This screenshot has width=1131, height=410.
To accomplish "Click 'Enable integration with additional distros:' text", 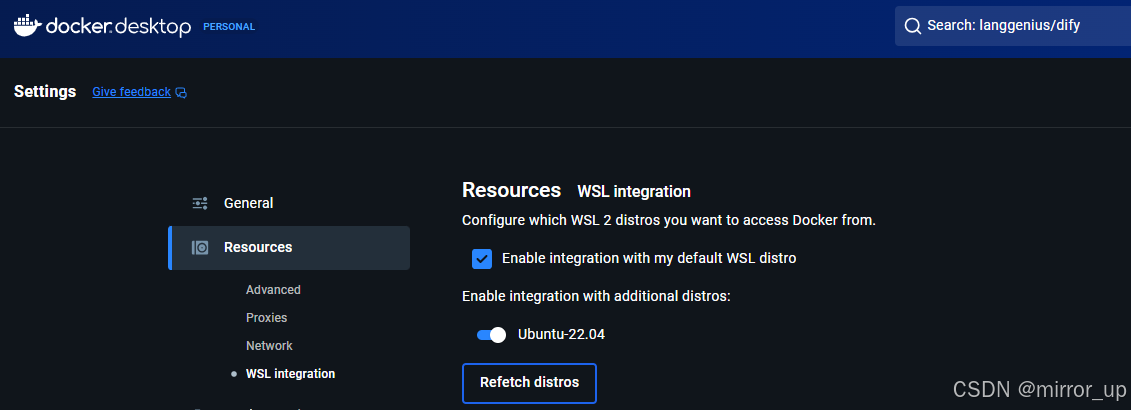I will click(597, 296).
